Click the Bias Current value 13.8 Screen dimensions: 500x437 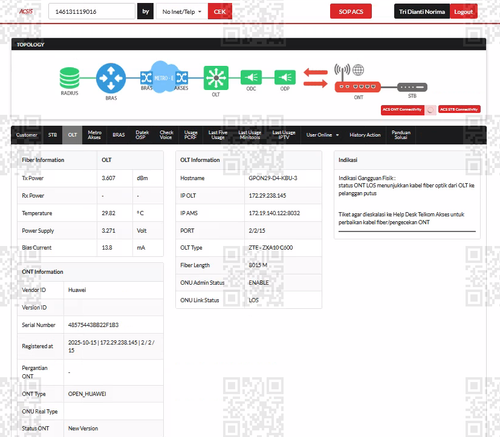click(107, 248)
